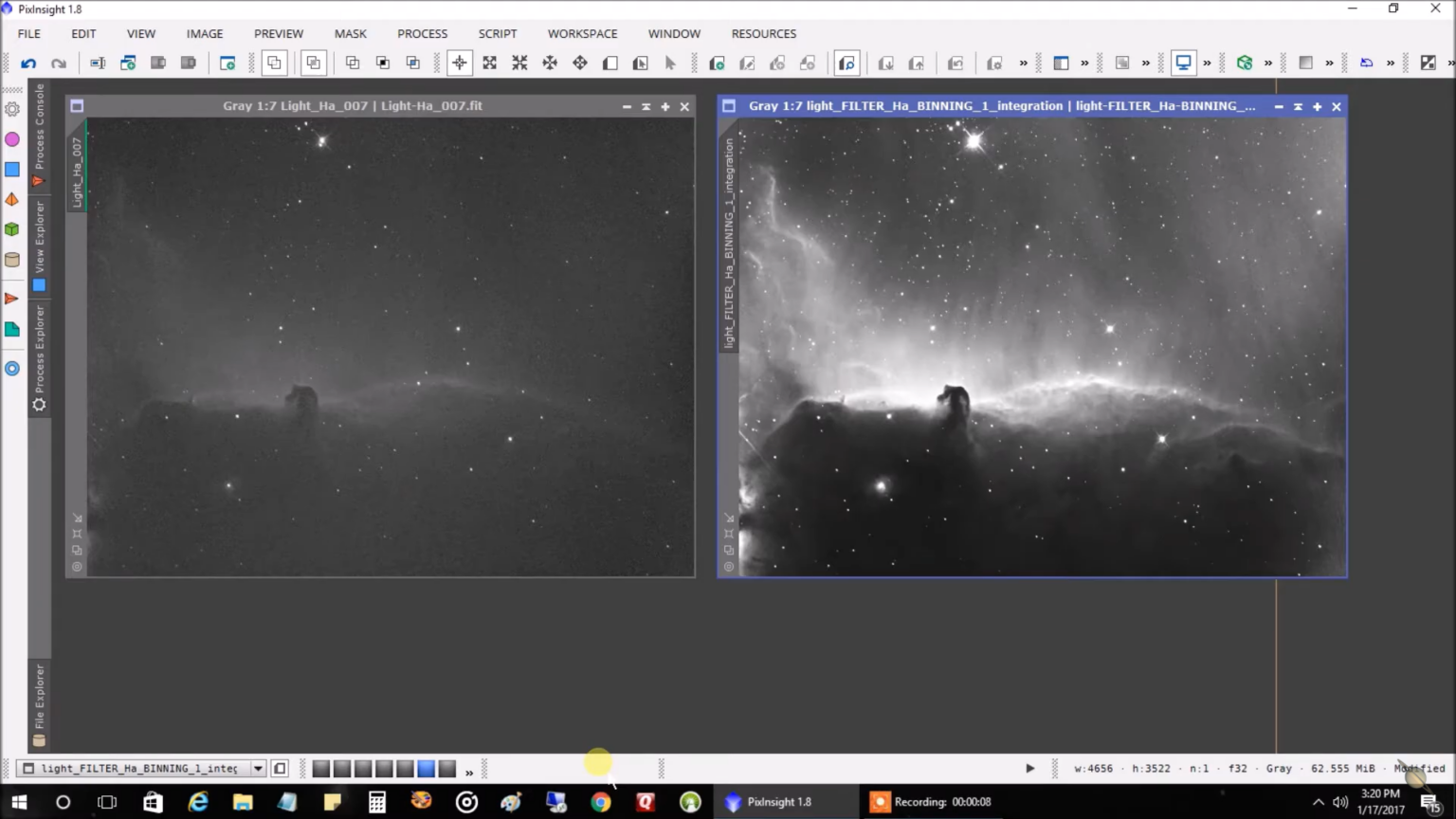This screenshot has height=819, width=1456.
Task: Open the MASK menu
Action: coord(351,33)
